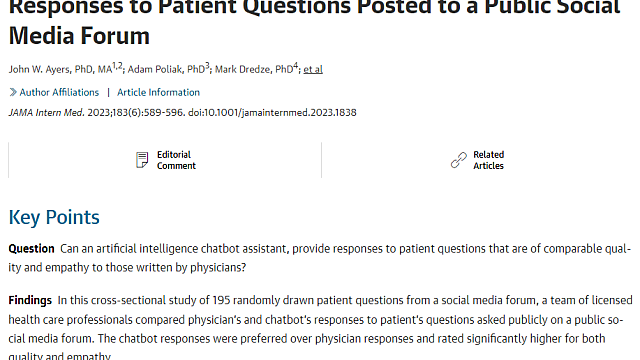The image size is (640, 360).
Task: Select author name Adam Poliak
Action: coord(155,69)
